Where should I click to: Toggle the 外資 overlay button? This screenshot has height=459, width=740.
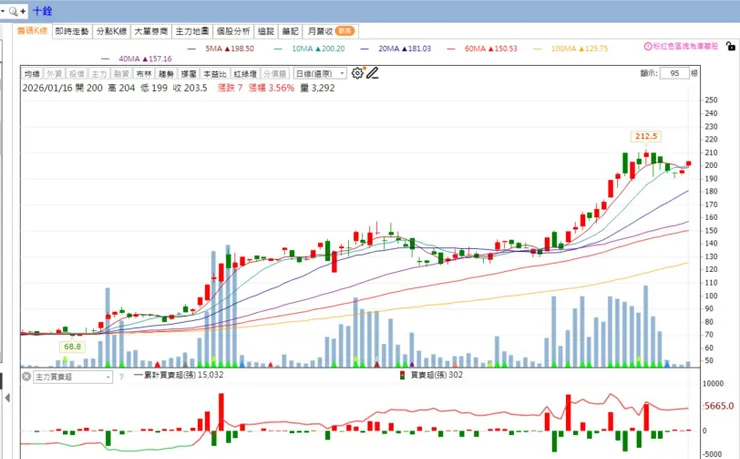54,74
